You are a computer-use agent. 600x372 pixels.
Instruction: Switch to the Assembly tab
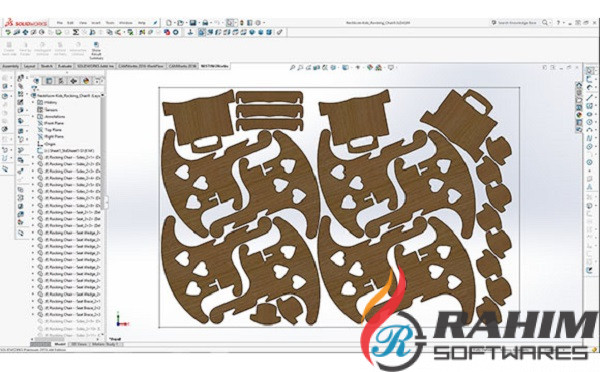10,66
